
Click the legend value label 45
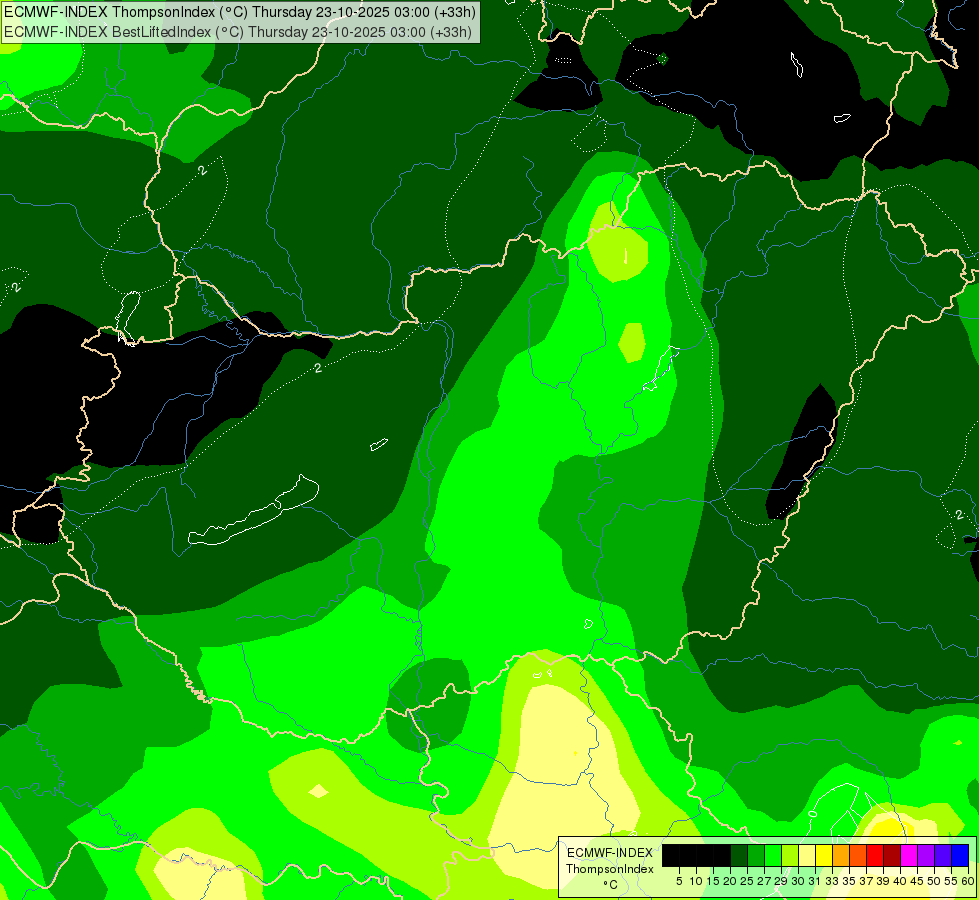917,881
